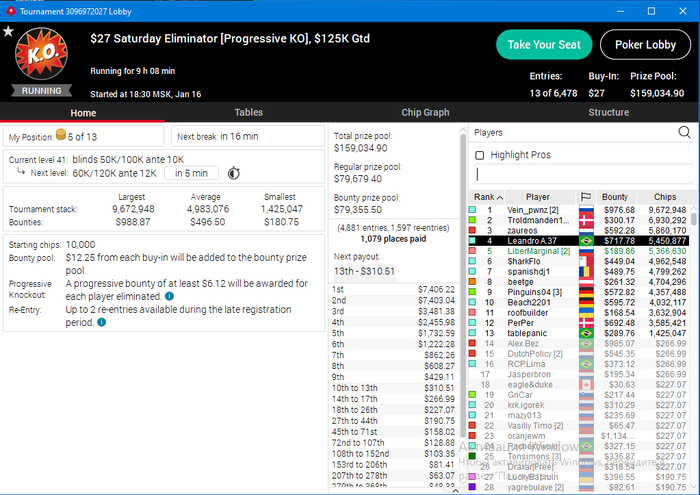Click the PokerStars spade title icon
Viewport: 700px width, 495px height.
10,11
